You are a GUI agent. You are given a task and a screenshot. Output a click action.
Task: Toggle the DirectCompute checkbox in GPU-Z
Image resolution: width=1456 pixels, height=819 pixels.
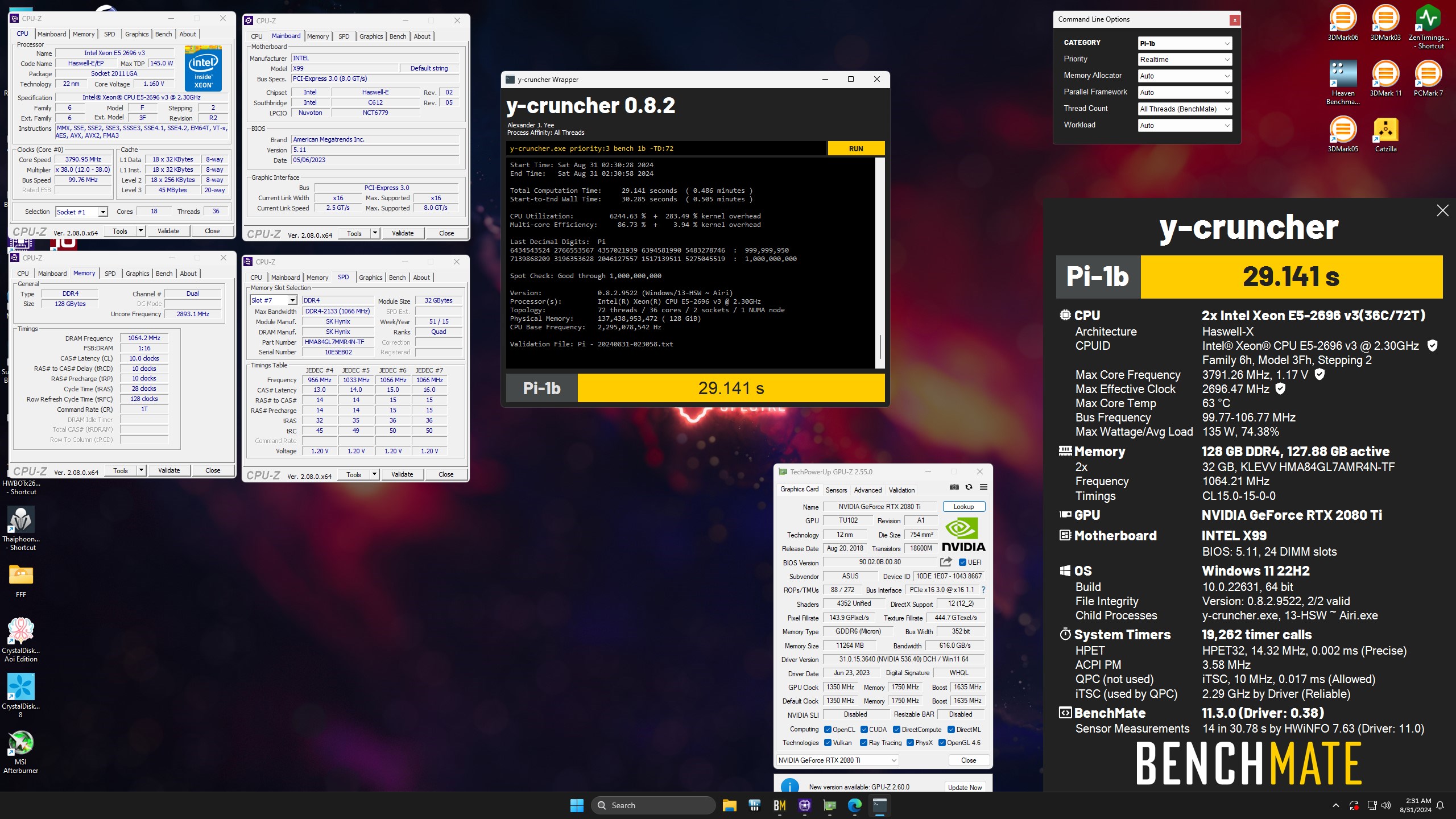click(x=896, y=730)
